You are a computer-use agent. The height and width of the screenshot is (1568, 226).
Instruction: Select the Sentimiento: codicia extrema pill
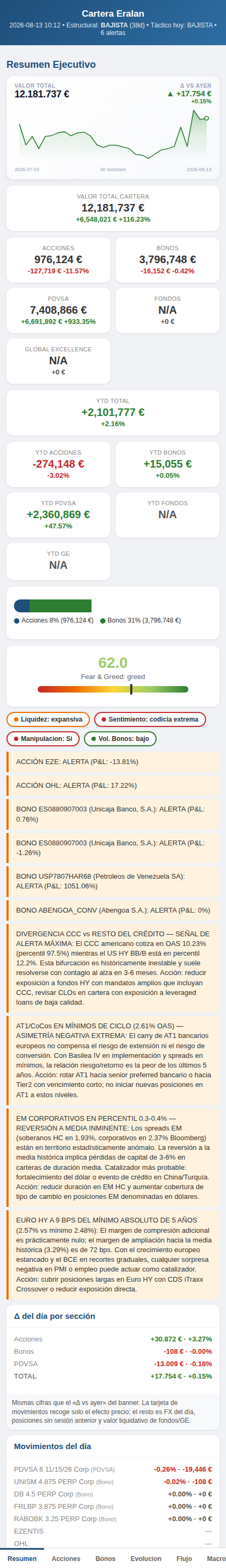tap(150, 719)
